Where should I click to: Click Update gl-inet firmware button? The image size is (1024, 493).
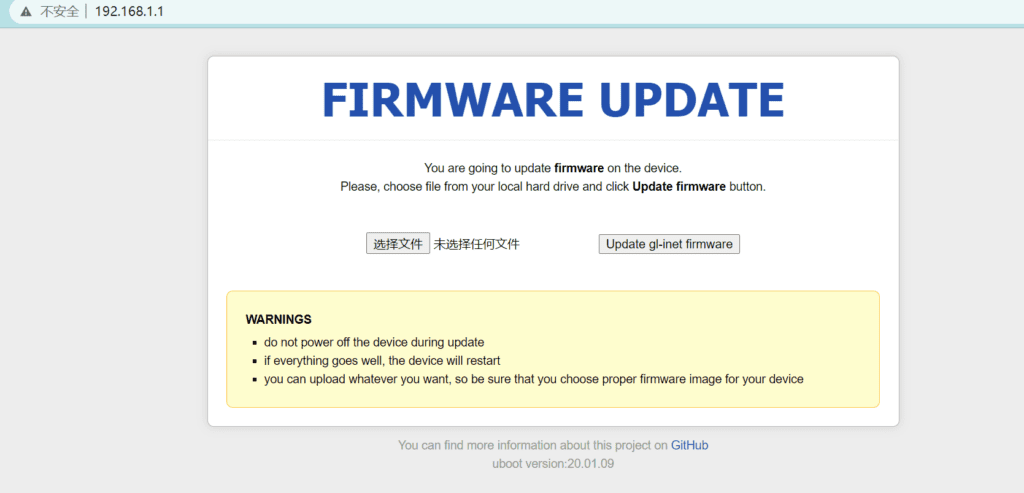pyautogui.click(x=669, y=244)
